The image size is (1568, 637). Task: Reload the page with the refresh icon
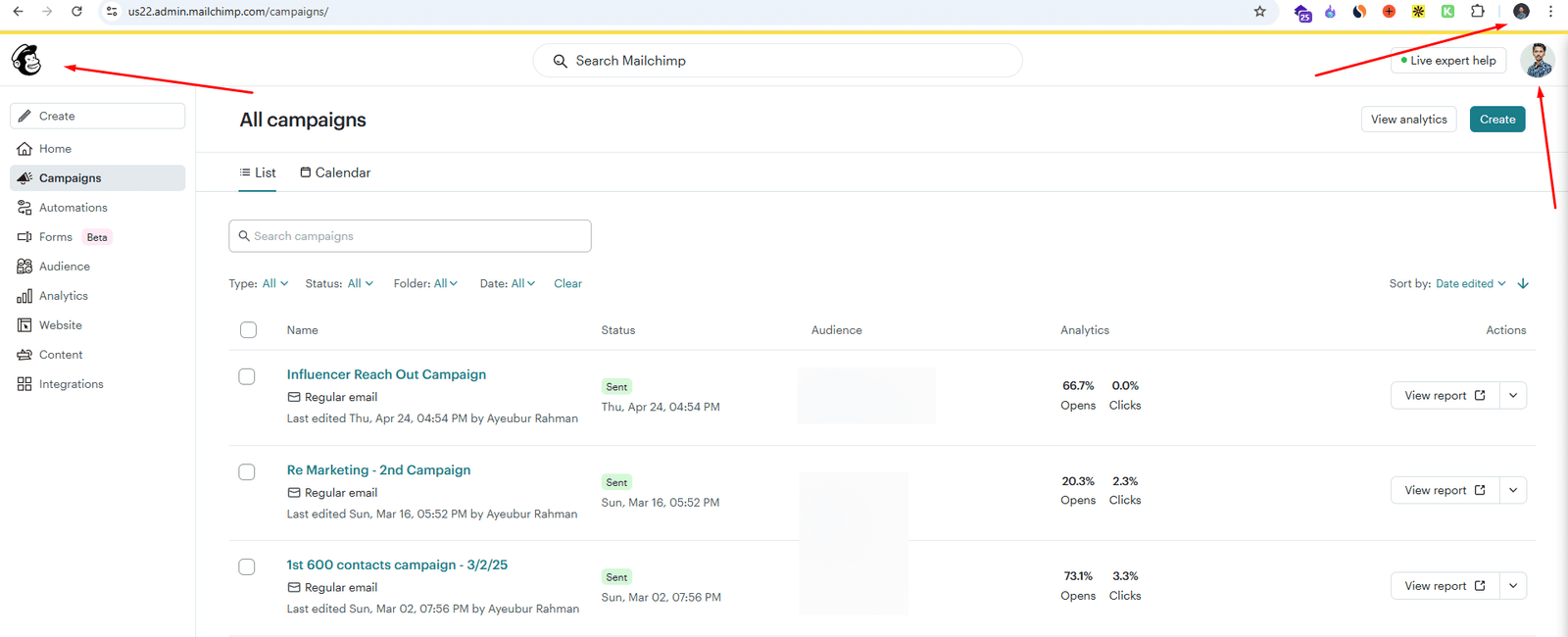(76, 12)
